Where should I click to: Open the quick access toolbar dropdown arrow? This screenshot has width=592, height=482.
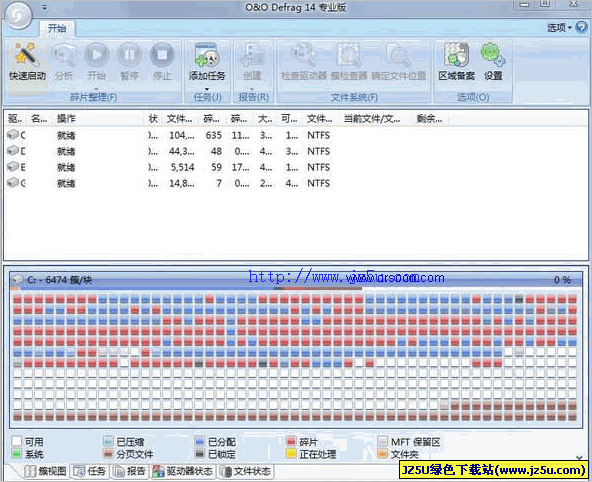[45, 8]
